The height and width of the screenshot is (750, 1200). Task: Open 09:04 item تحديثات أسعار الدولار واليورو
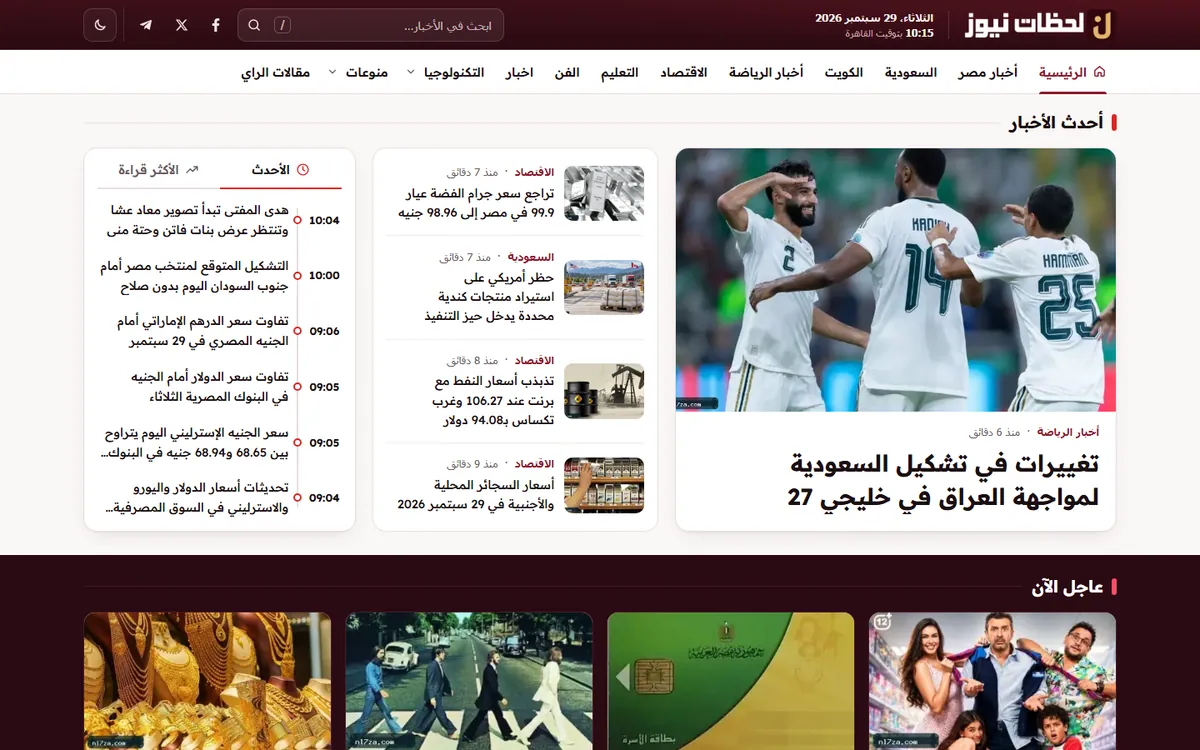coord(197,498)
